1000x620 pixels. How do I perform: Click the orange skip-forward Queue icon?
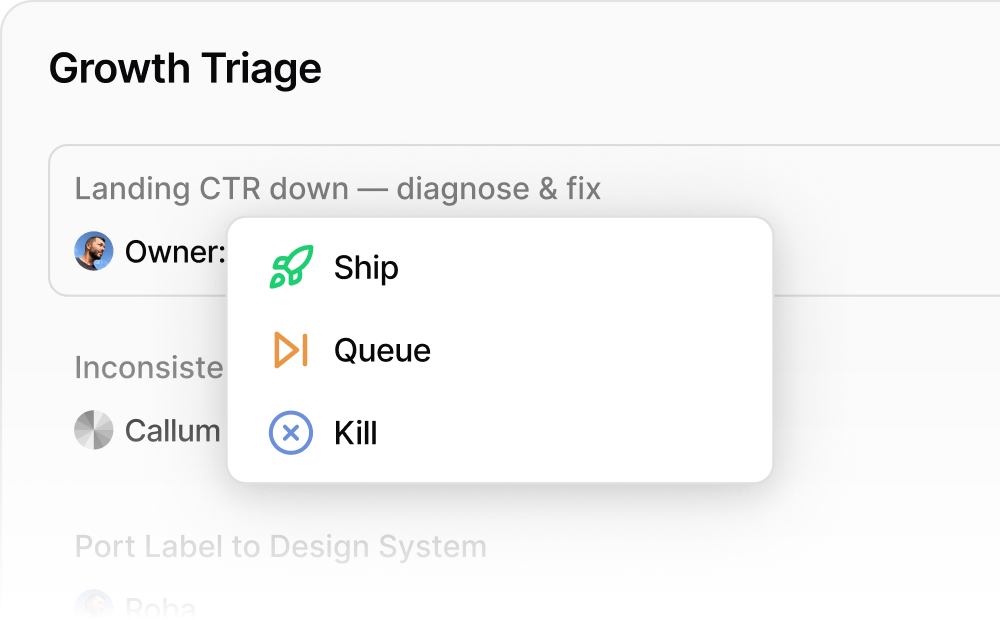click(291, 350)
